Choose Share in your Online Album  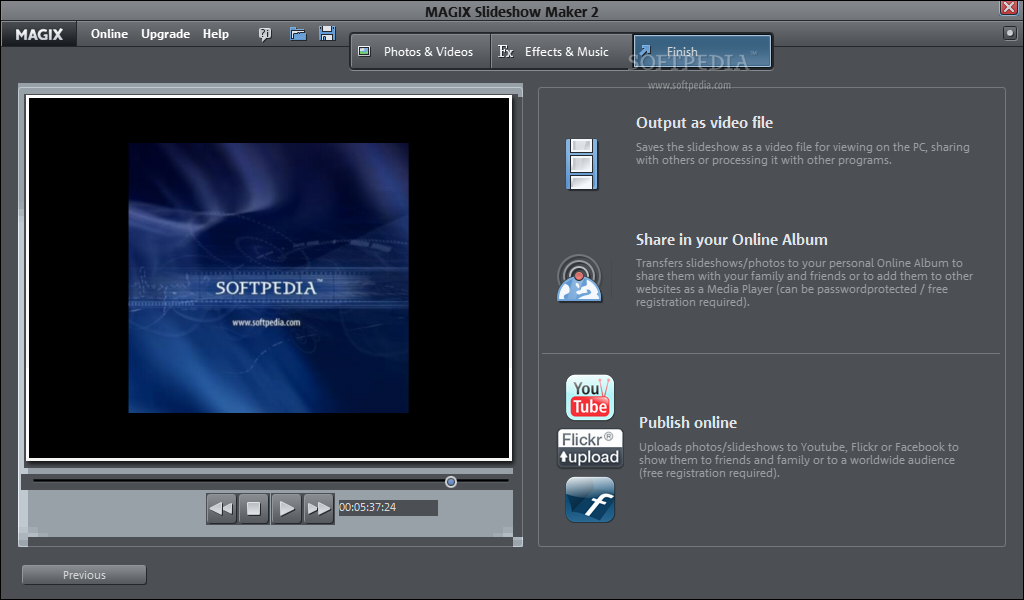click(731, 240)
